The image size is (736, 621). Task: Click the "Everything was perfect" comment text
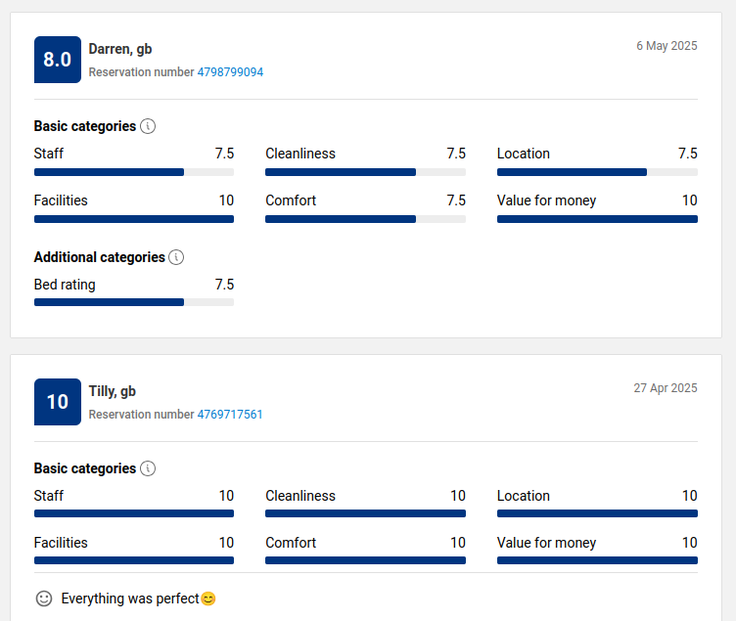(130, 598)
